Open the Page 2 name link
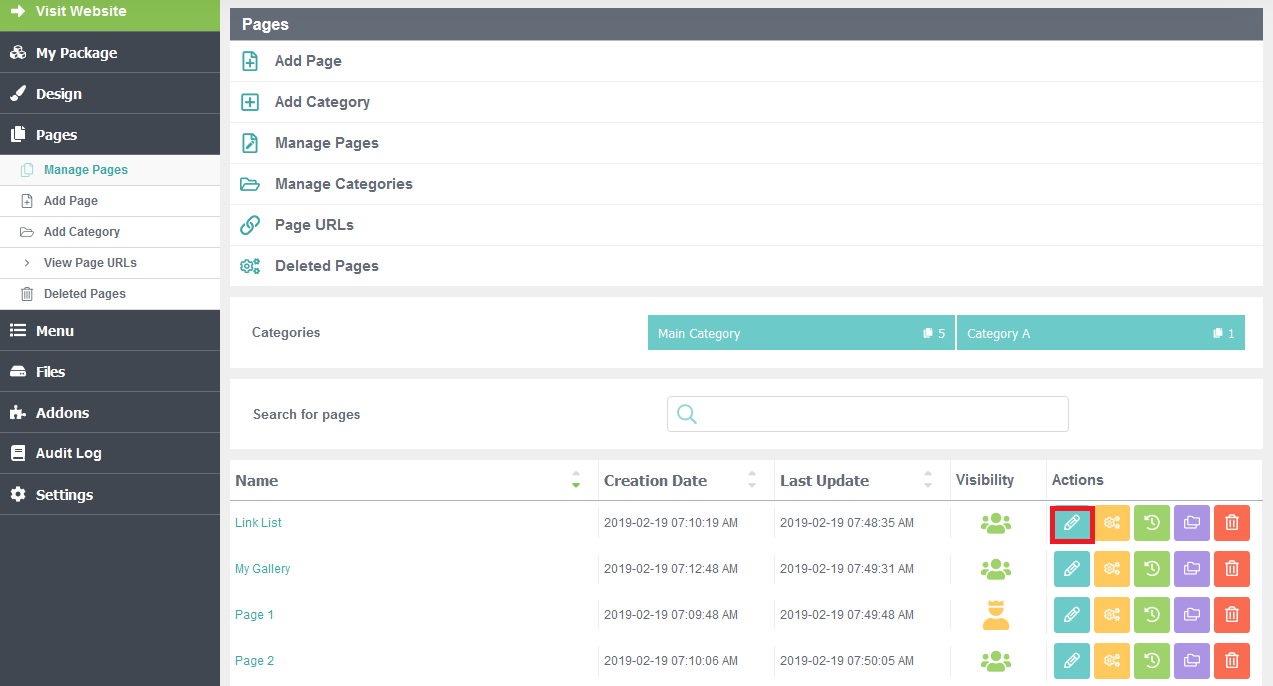 254,661
